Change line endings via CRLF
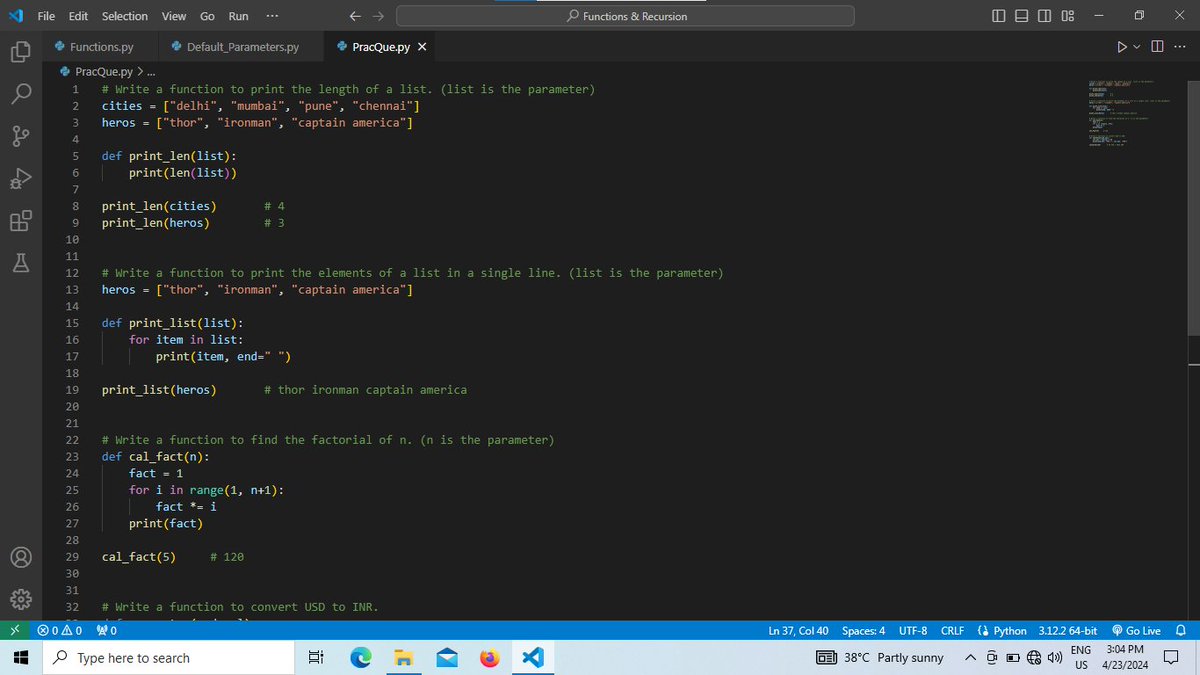Image resolution: width=1200 pixels, height=675 pixels. pos(952,631)
